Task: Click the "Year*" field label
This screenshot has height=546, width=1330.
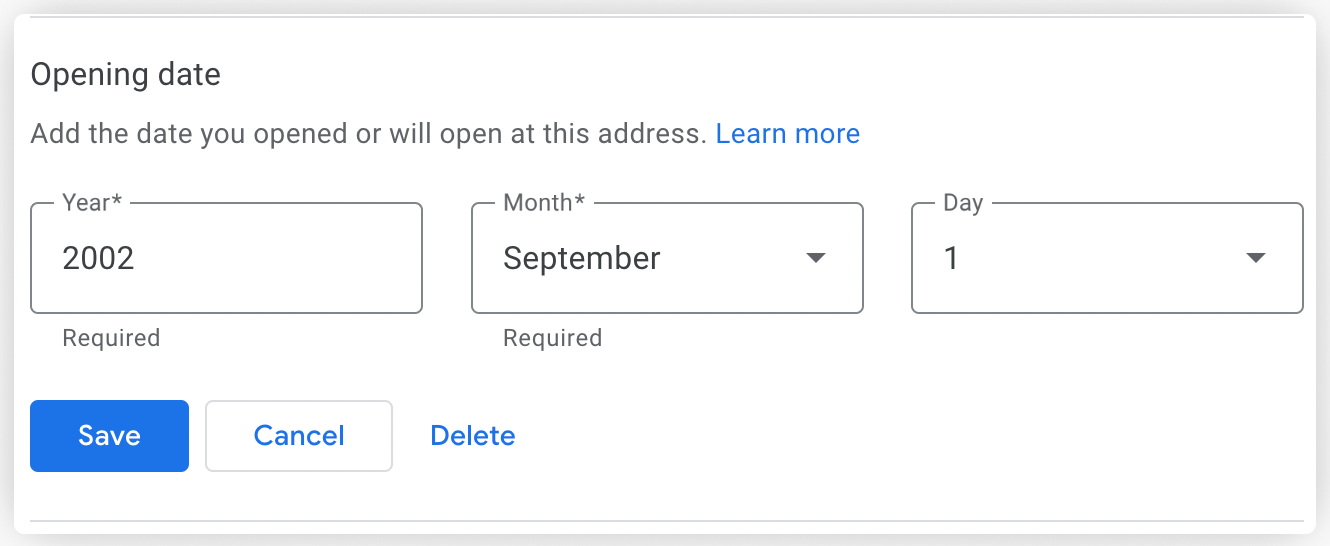Action: point(92,203)
